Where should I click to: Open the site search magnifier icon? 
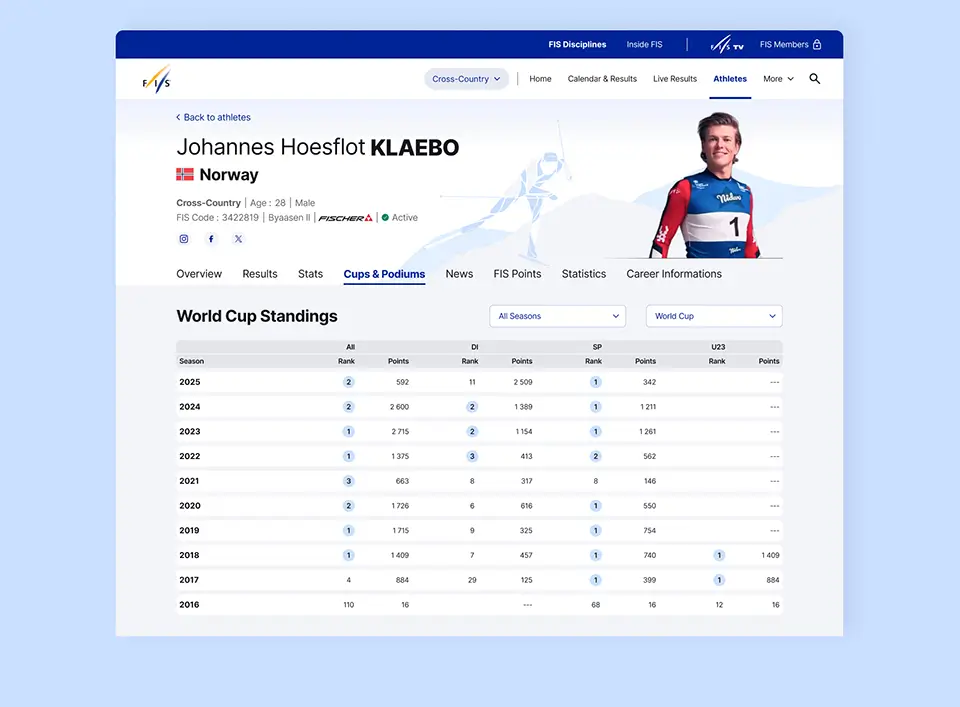(x=814, y=78)
